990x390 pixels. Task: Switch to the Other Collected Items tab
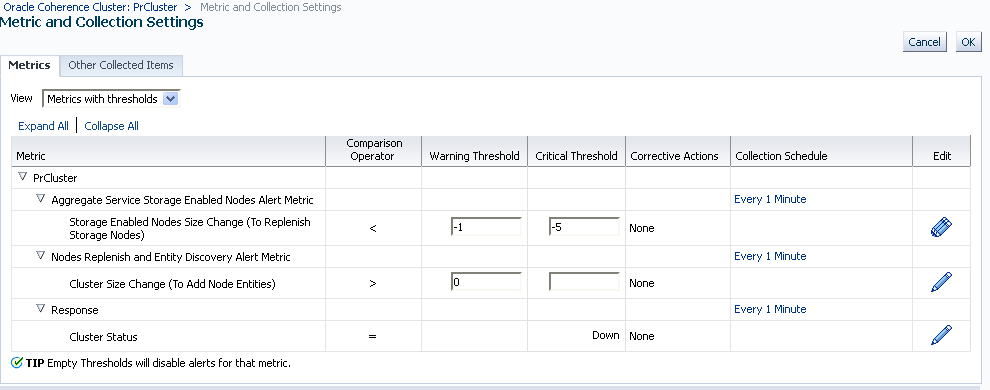coord(121,65)
